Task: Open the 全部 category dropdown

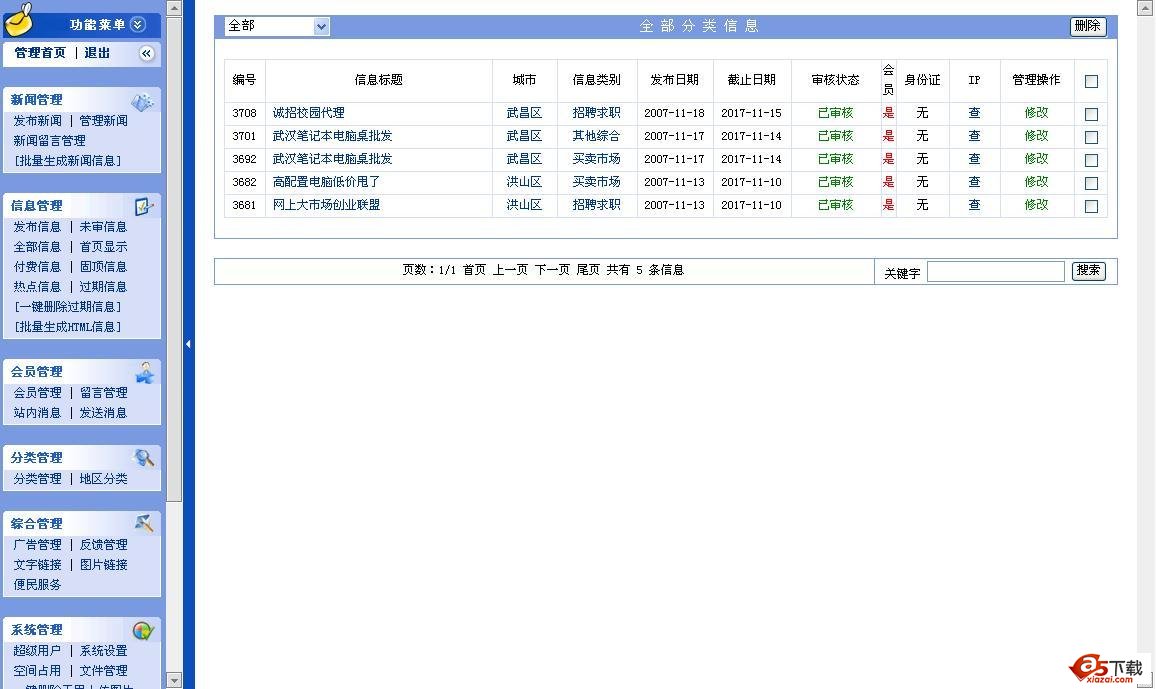Action: [277, 27]
